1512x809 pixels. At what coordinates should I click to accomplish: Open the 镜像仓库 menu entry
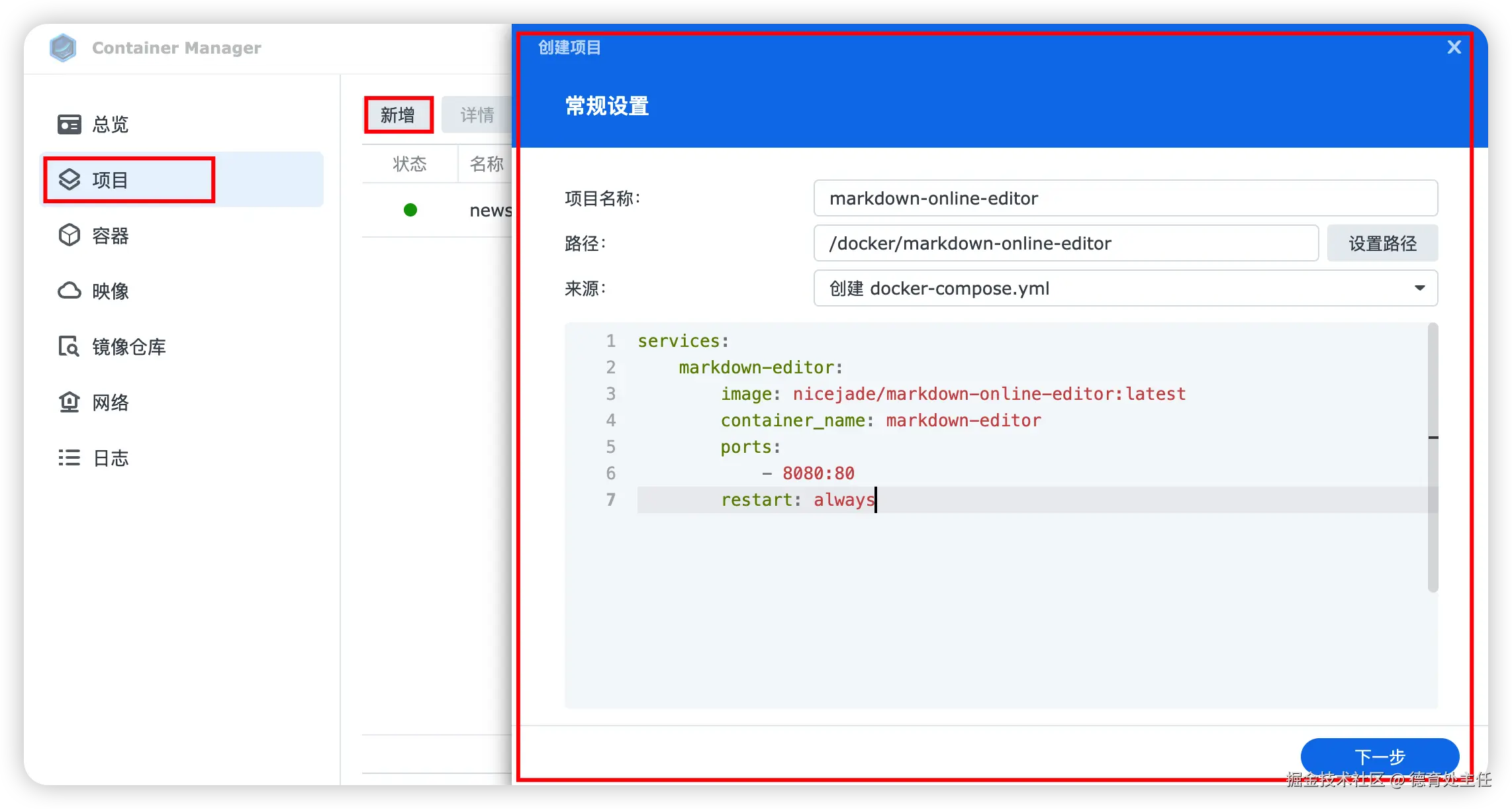pos(129,346)
